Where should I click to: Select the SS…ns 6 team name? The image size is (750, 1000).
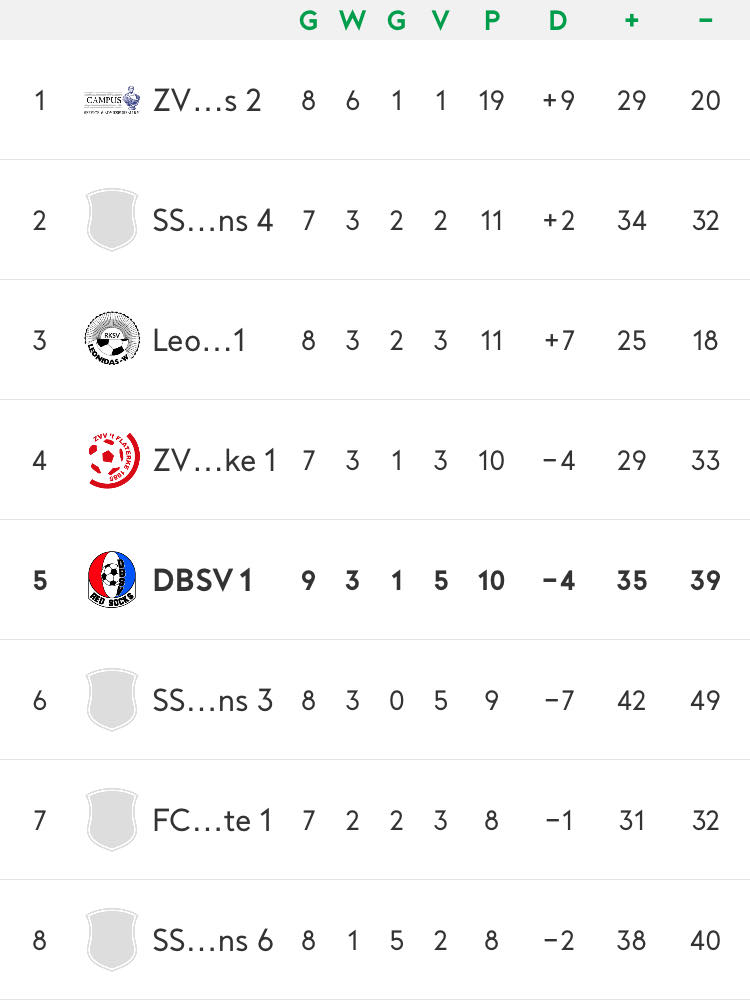coord(213,941)
